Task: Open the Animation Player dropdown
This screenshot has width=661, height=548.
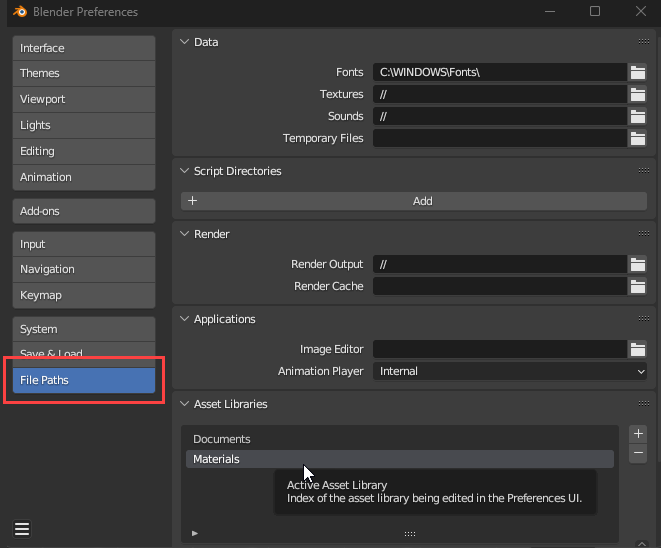Action: [x=510, y=371]
